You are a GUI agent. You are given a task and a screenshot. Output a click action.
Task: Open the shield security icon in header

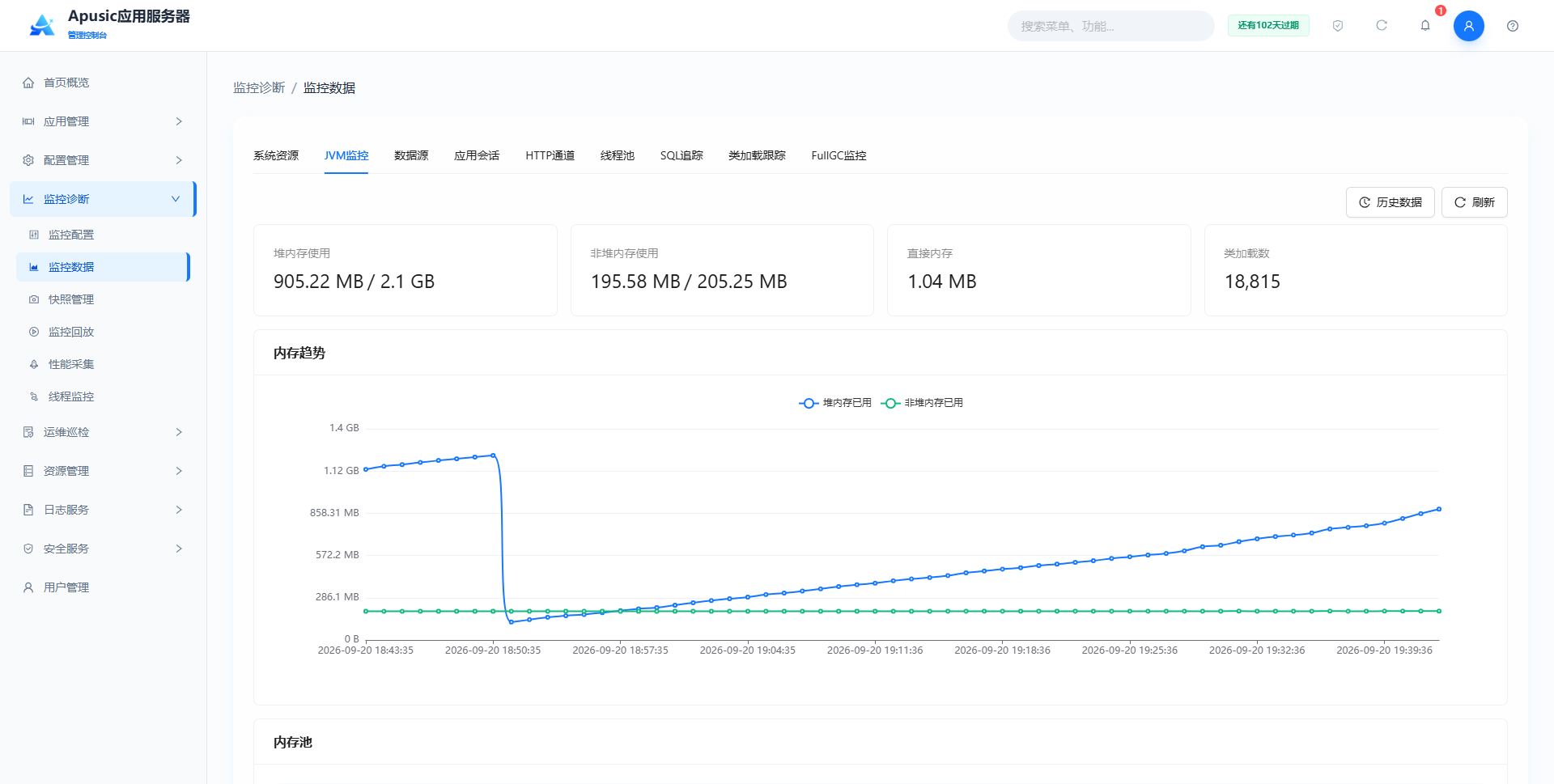click(x=1338, y=26)
